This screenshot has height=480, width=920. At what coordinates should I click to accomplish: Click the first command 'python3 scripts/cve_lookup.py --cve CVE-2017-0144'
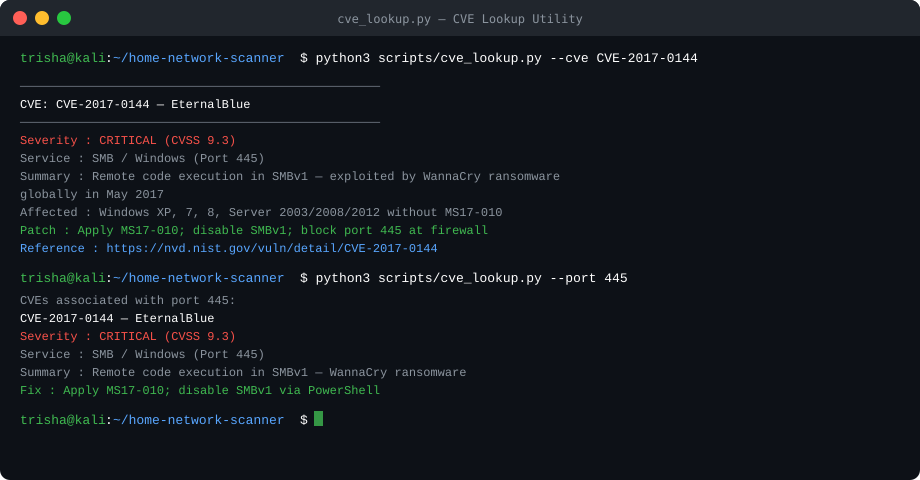(x=506, y=58)
